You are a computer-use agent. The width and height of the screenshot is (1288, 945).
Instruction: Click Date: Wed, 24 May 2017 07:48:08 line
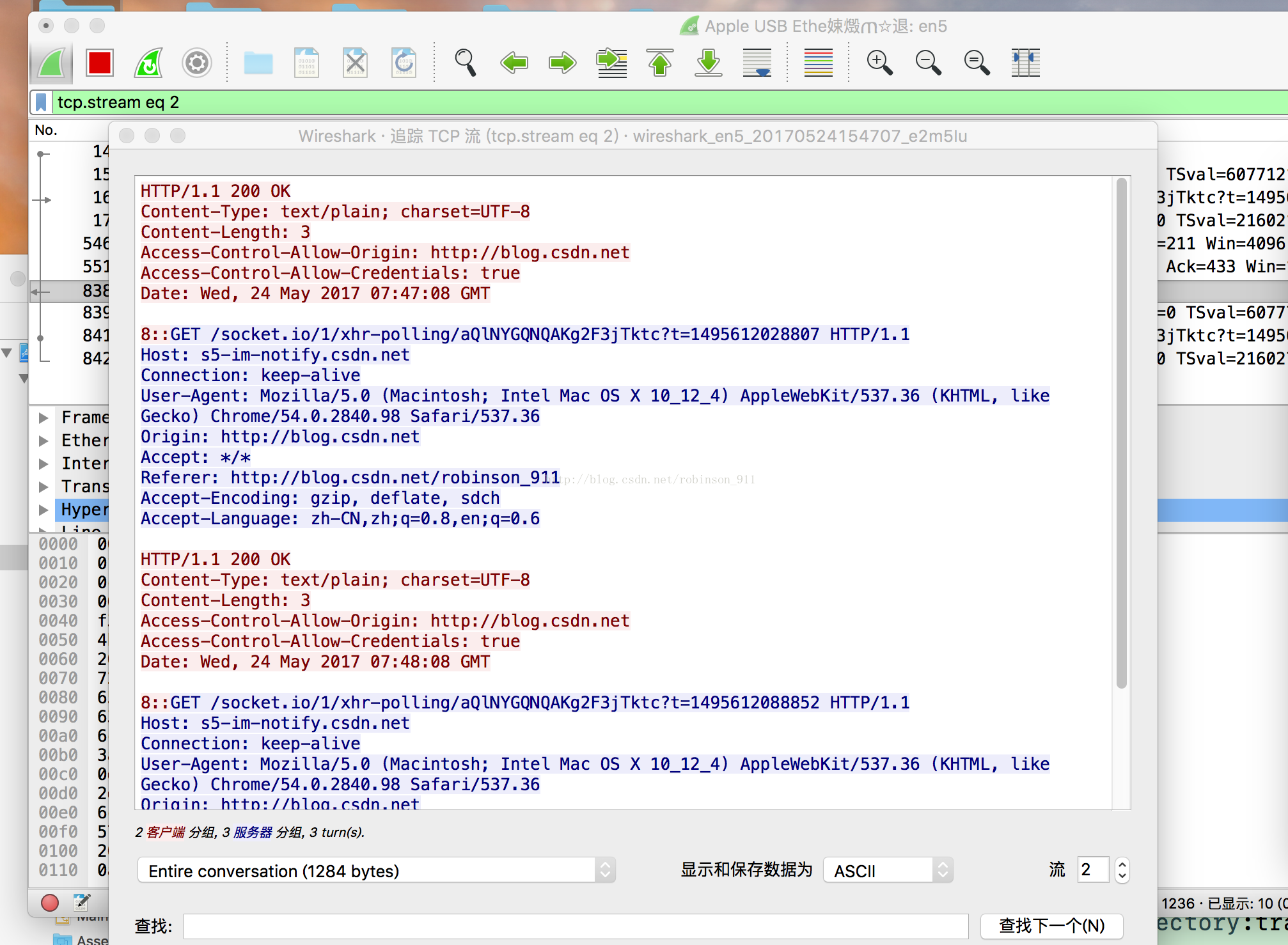pos(315,662)
